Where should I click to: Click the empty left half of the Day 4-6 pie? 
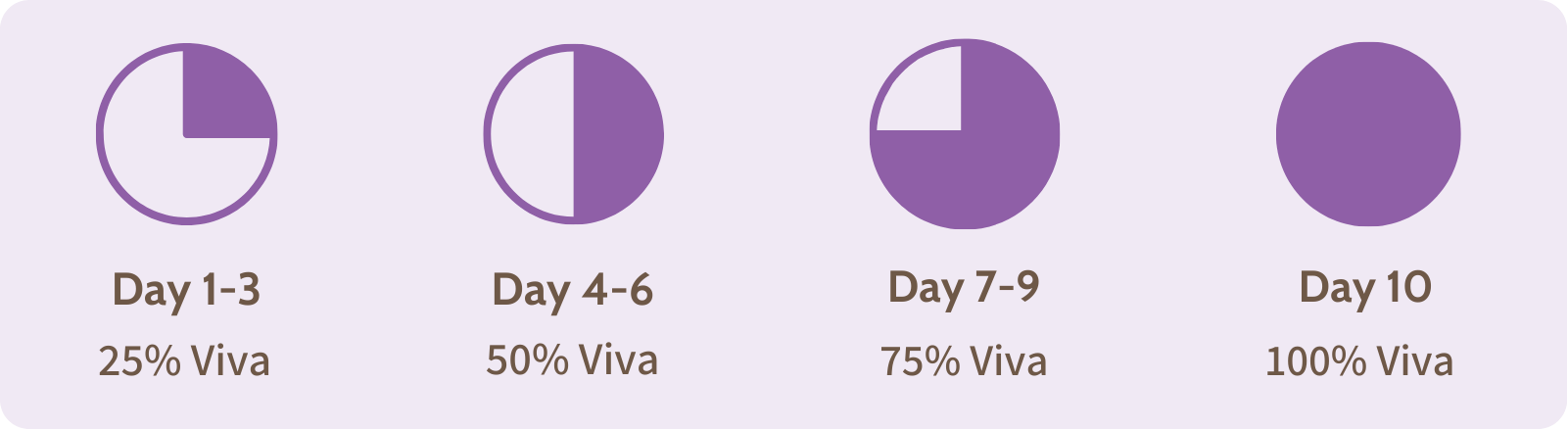pos(533,134)
